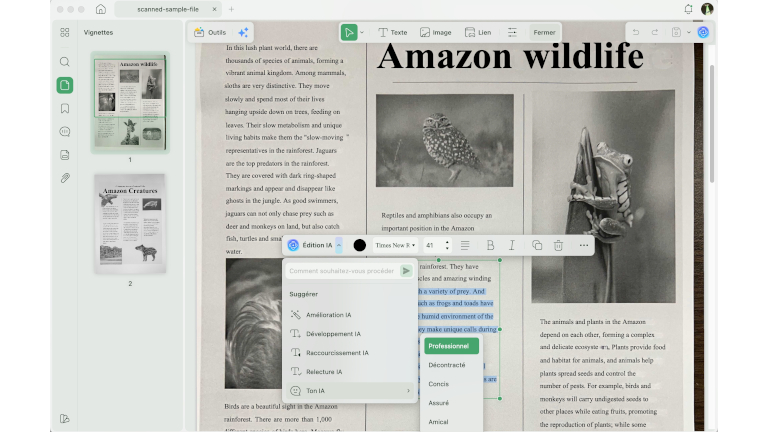This screenshot has height=432, width=768.
Task: Open the attachments paperclip icon
Action: 65,178
